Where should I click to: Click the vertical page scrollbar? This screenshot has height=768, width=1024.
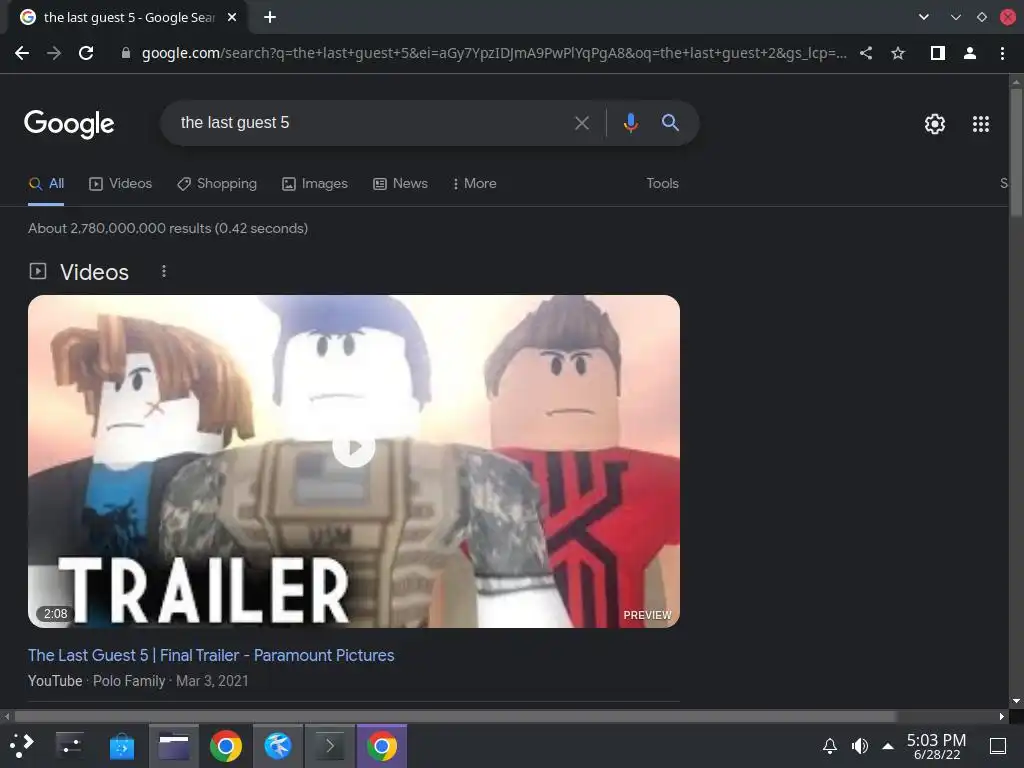tap(1016, 152)
